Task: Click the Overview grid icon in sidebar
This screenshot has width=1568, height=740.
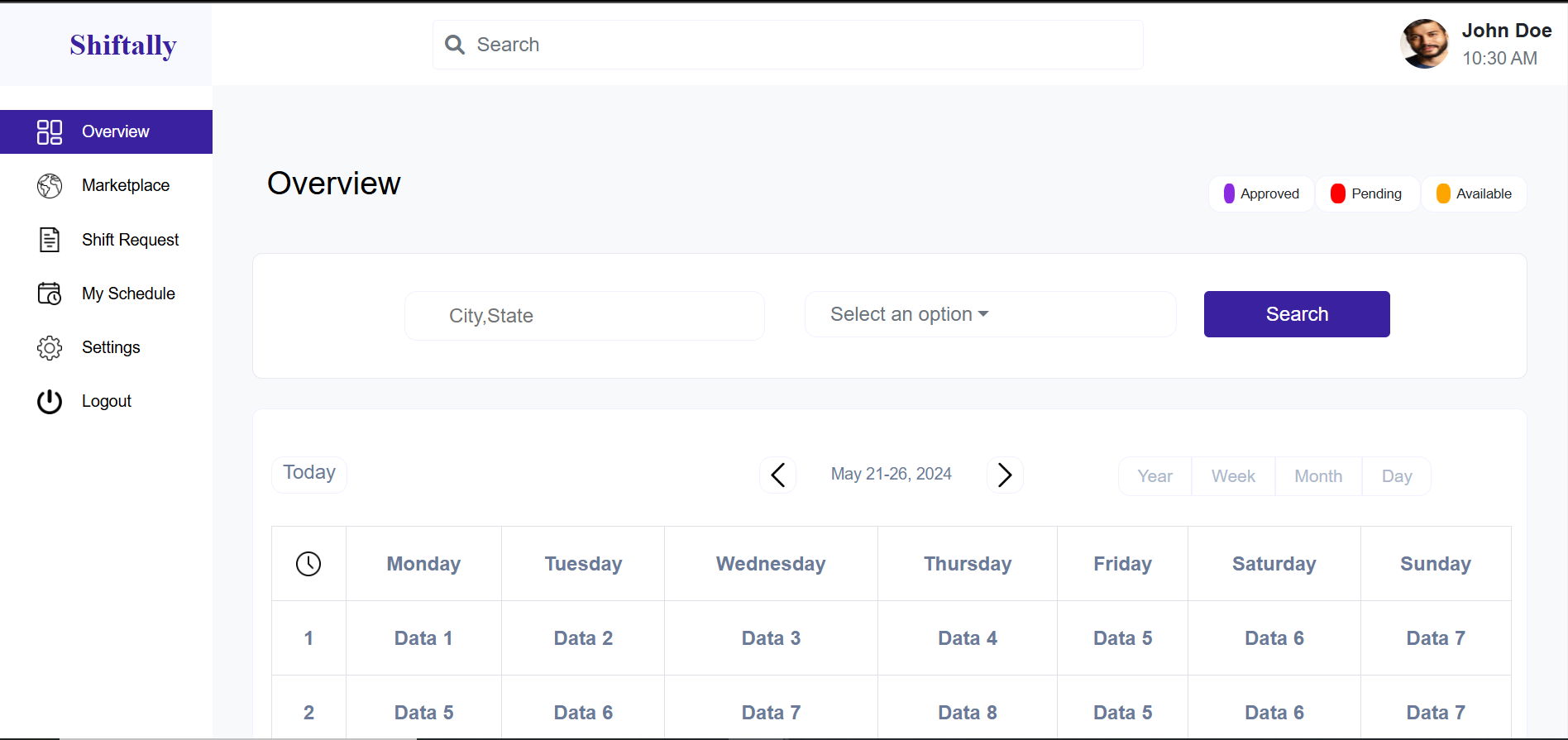Action: pos(50,132)
